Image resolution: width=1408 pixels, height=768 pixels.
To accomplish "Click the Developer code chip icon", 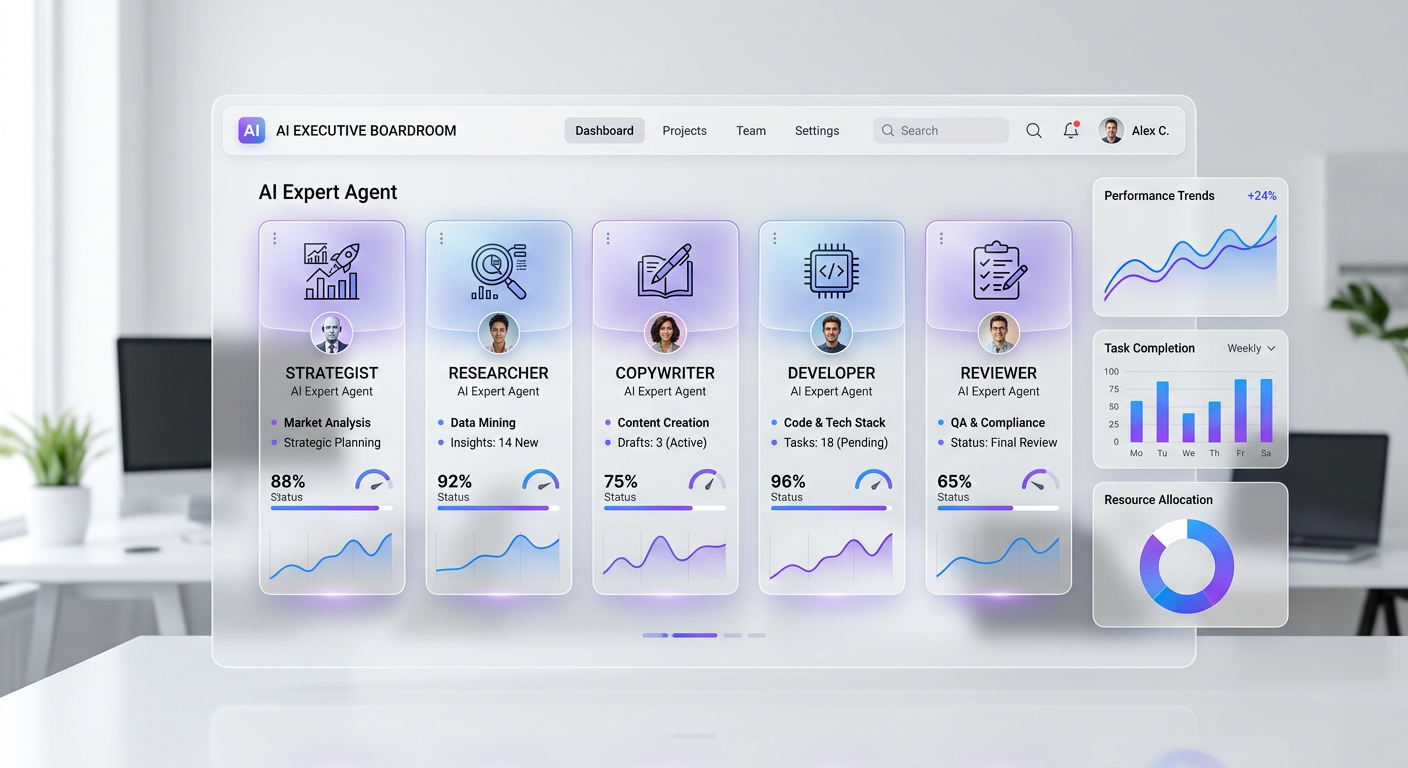I will click(x=832, y=271).
